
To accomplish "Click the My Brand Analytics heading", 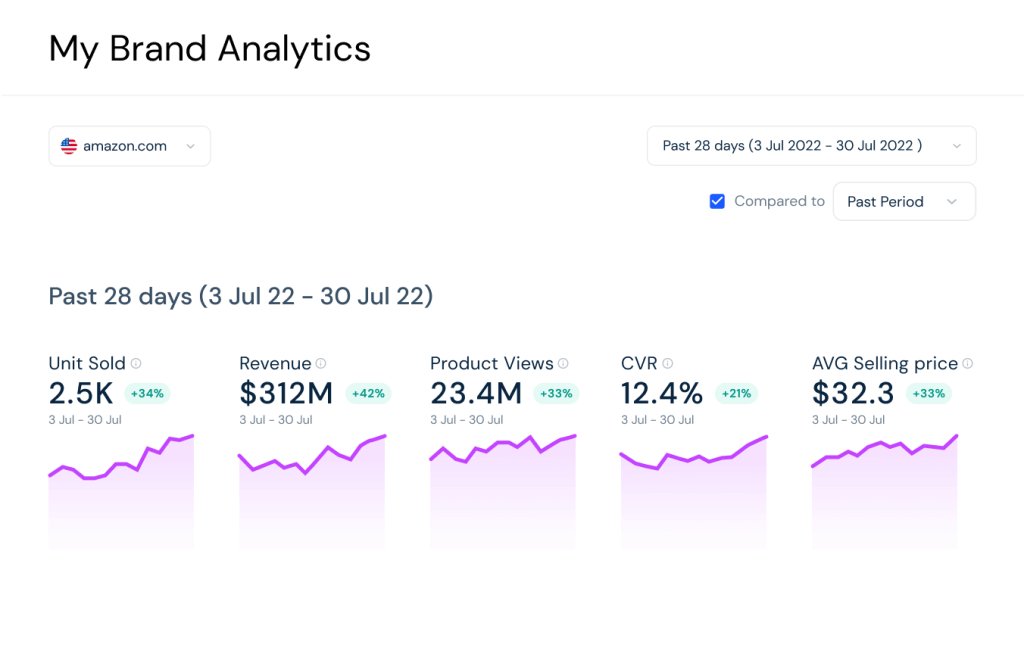I will click(209, 48).
